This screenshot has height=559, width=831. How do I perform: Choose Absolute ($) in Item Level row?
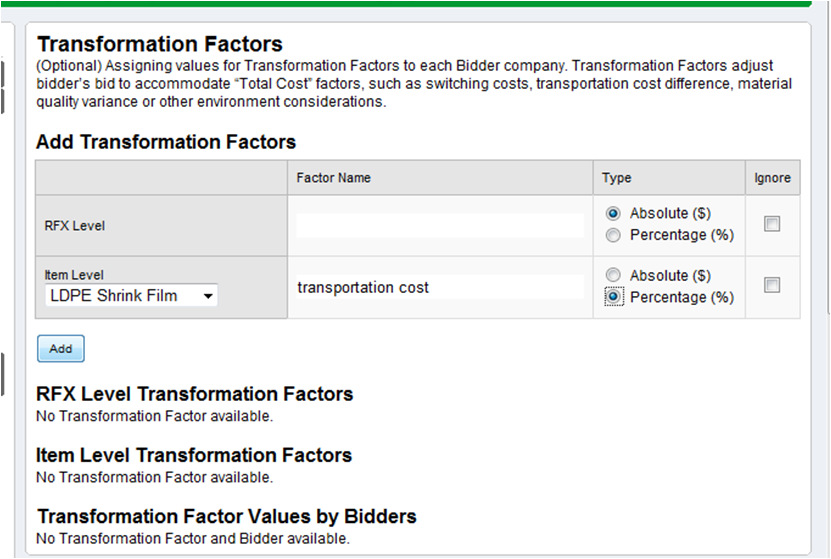point(614,275)
